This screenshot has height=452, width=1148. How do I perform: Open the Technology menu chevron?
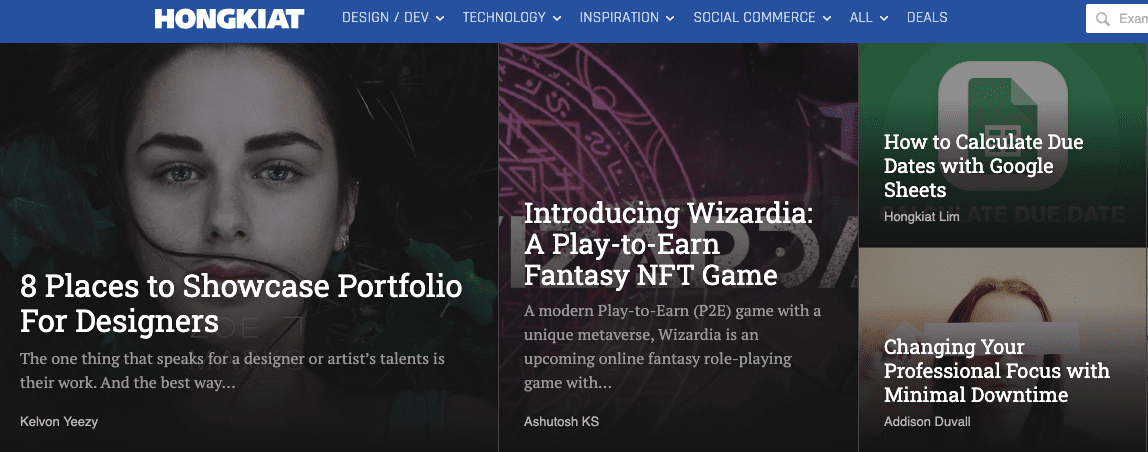[x=557, y=18]
